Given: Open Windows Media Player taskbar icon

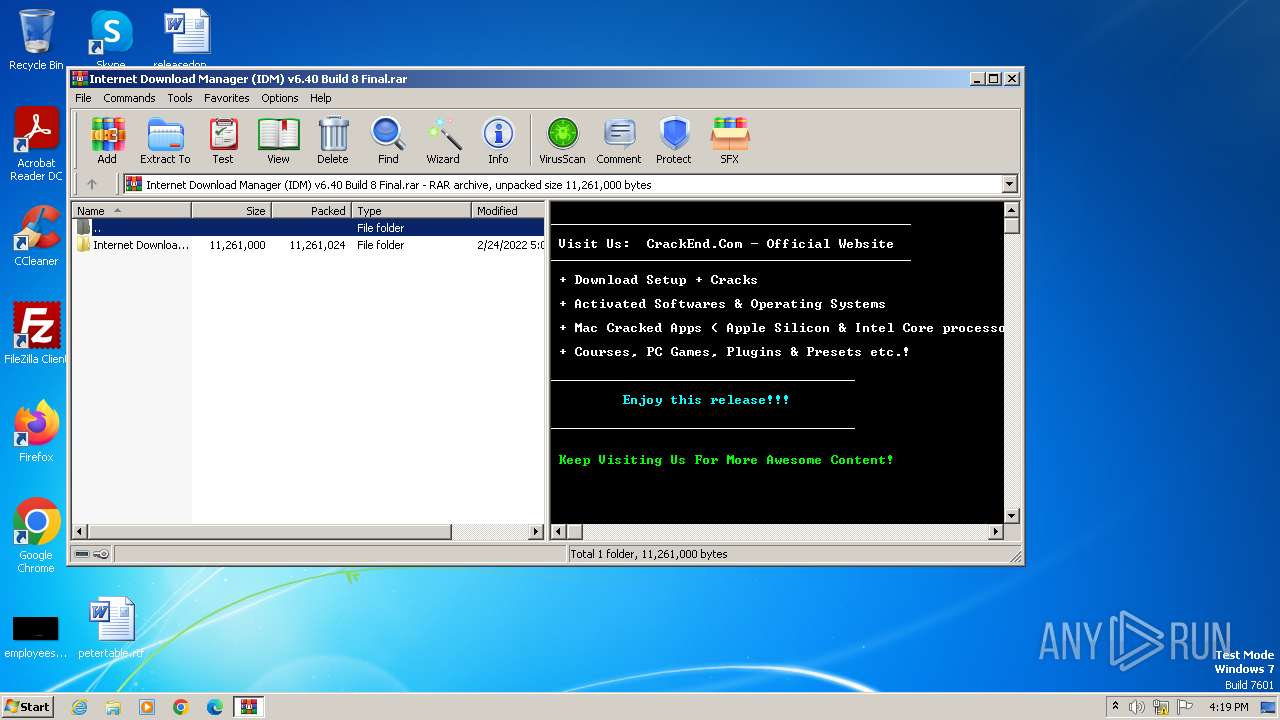Looking at the screenshot, I should (x=147, y=707).
